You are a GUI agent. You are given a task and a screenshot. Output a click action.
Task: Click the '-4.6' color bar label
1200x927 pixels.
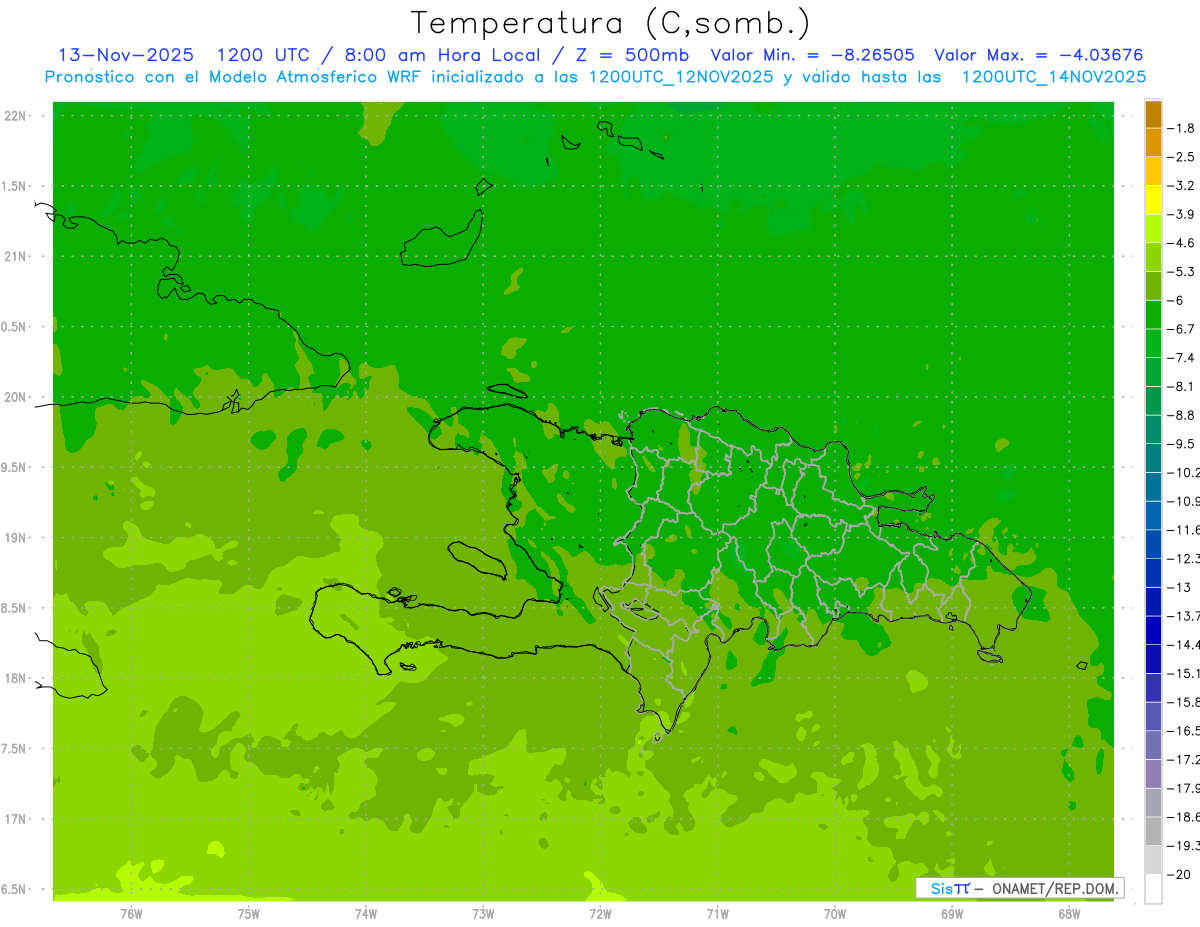pos(1181,243)
